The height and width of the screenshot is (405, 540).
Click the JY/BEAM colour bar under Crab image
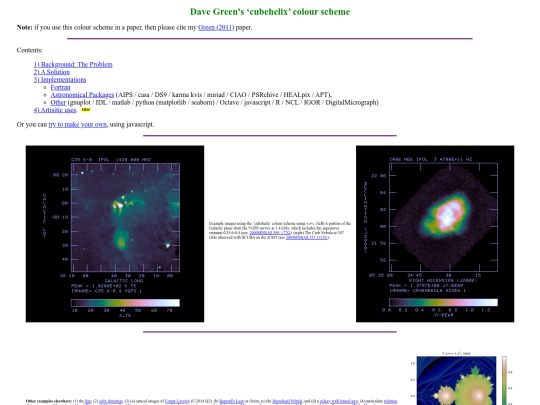443,302
